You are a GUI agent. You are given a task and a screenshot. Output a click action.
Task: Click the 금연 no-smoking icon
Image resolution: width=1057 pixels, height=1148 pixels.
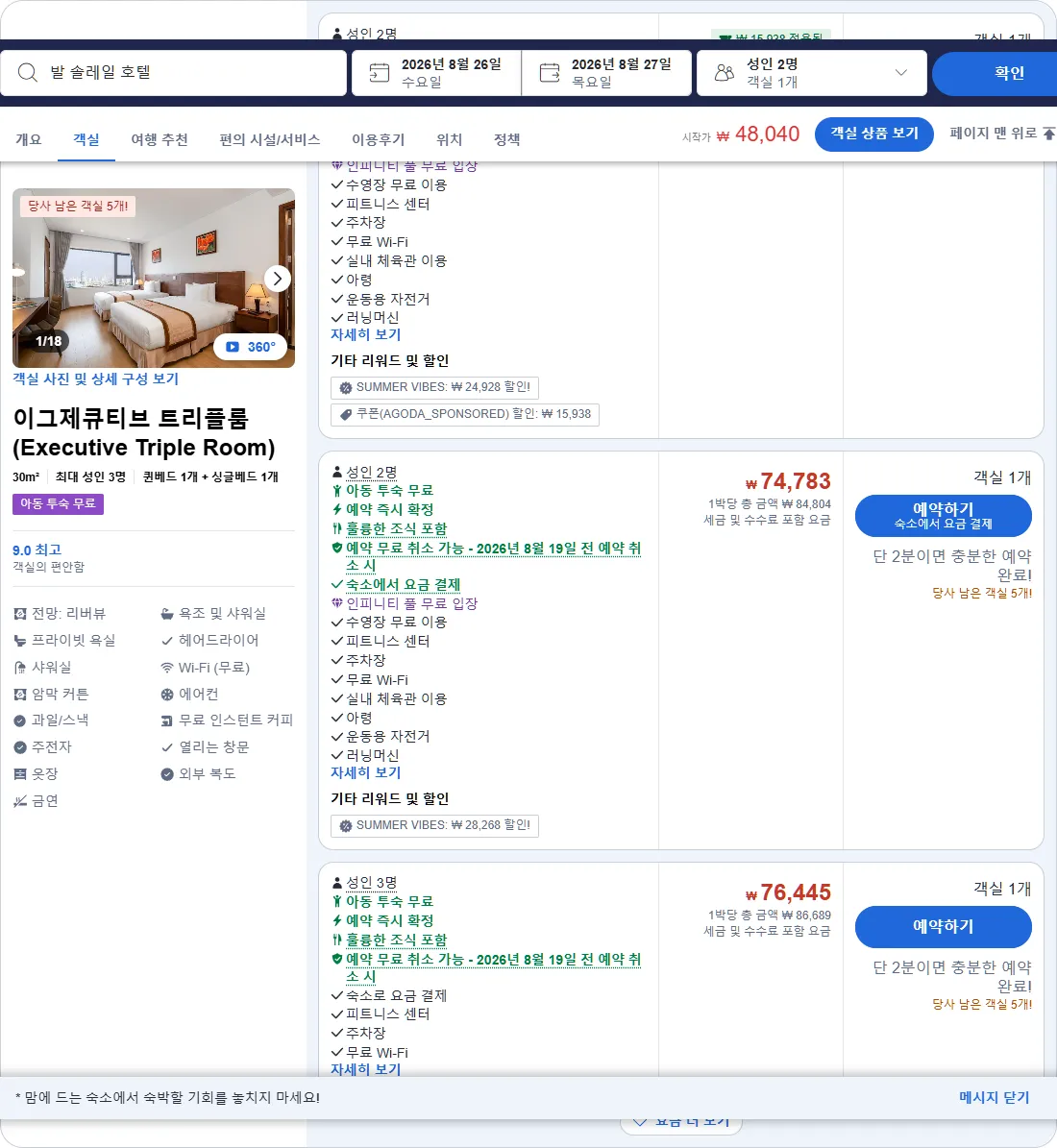(x=20, y=801)
